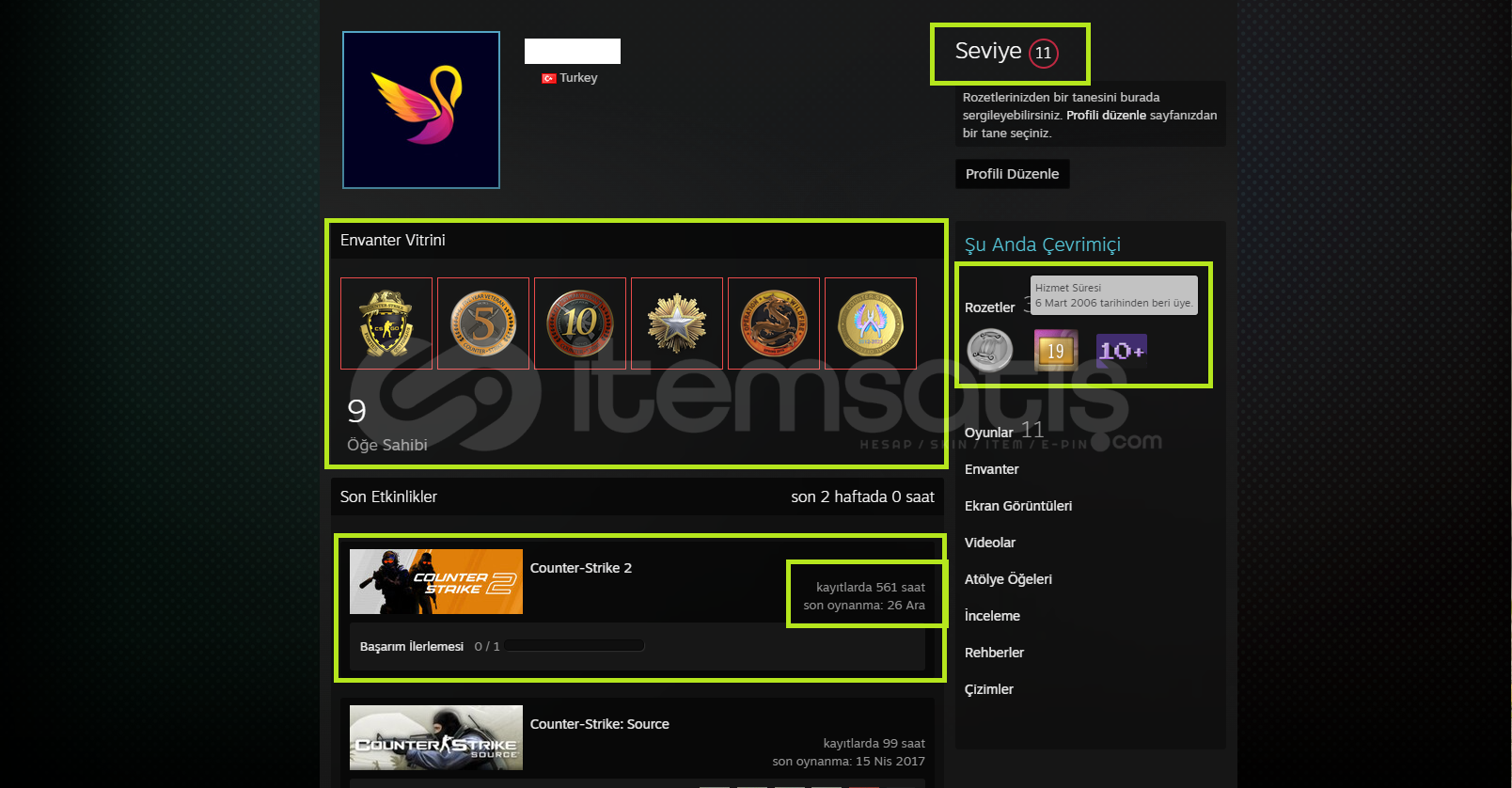Open the Çizimler artwork link
The width and height of the screenshot is (1512, 788).
(x=989, y=689)
